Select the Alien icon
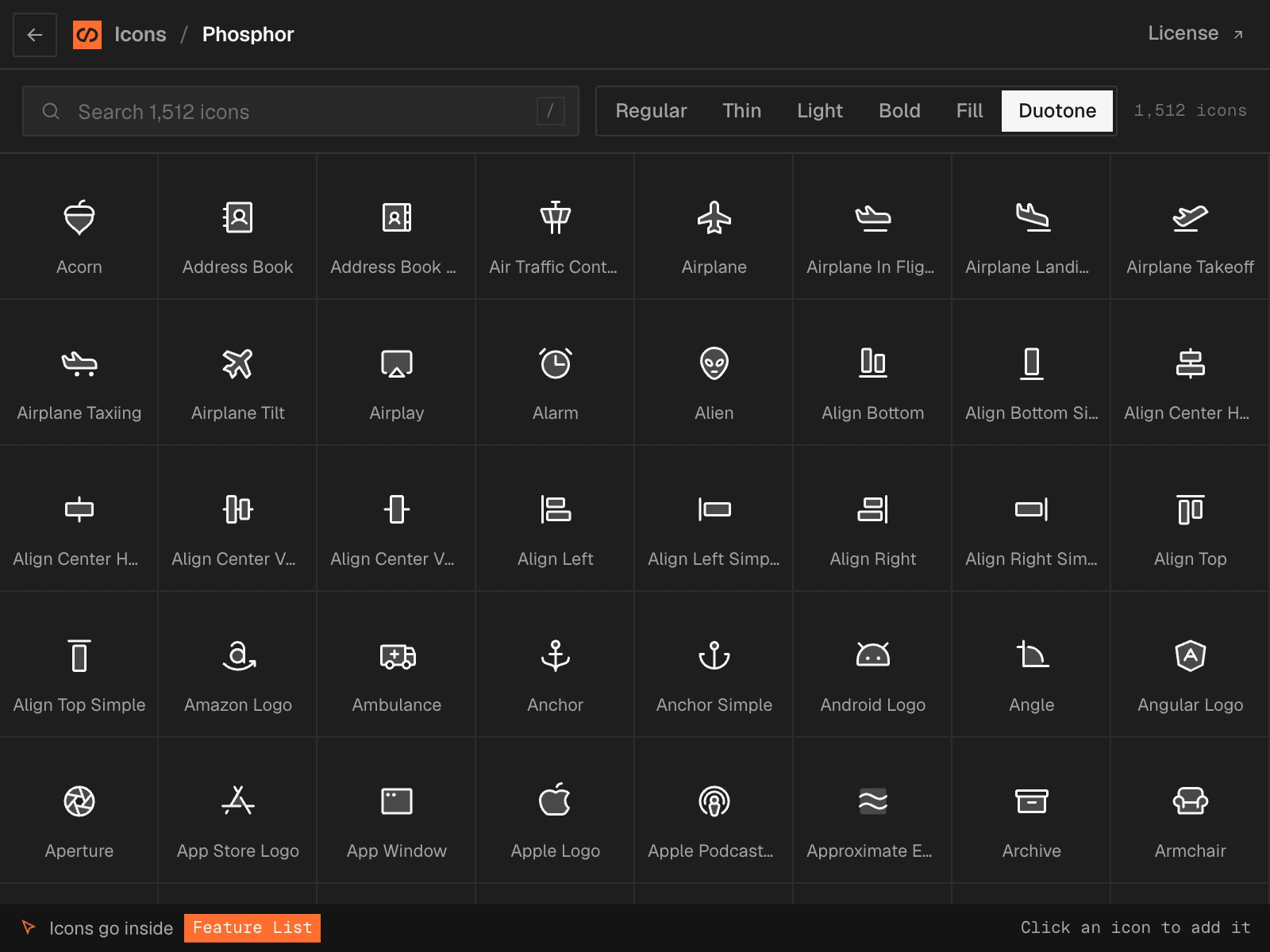1270x952 pixels. (714, 373)
